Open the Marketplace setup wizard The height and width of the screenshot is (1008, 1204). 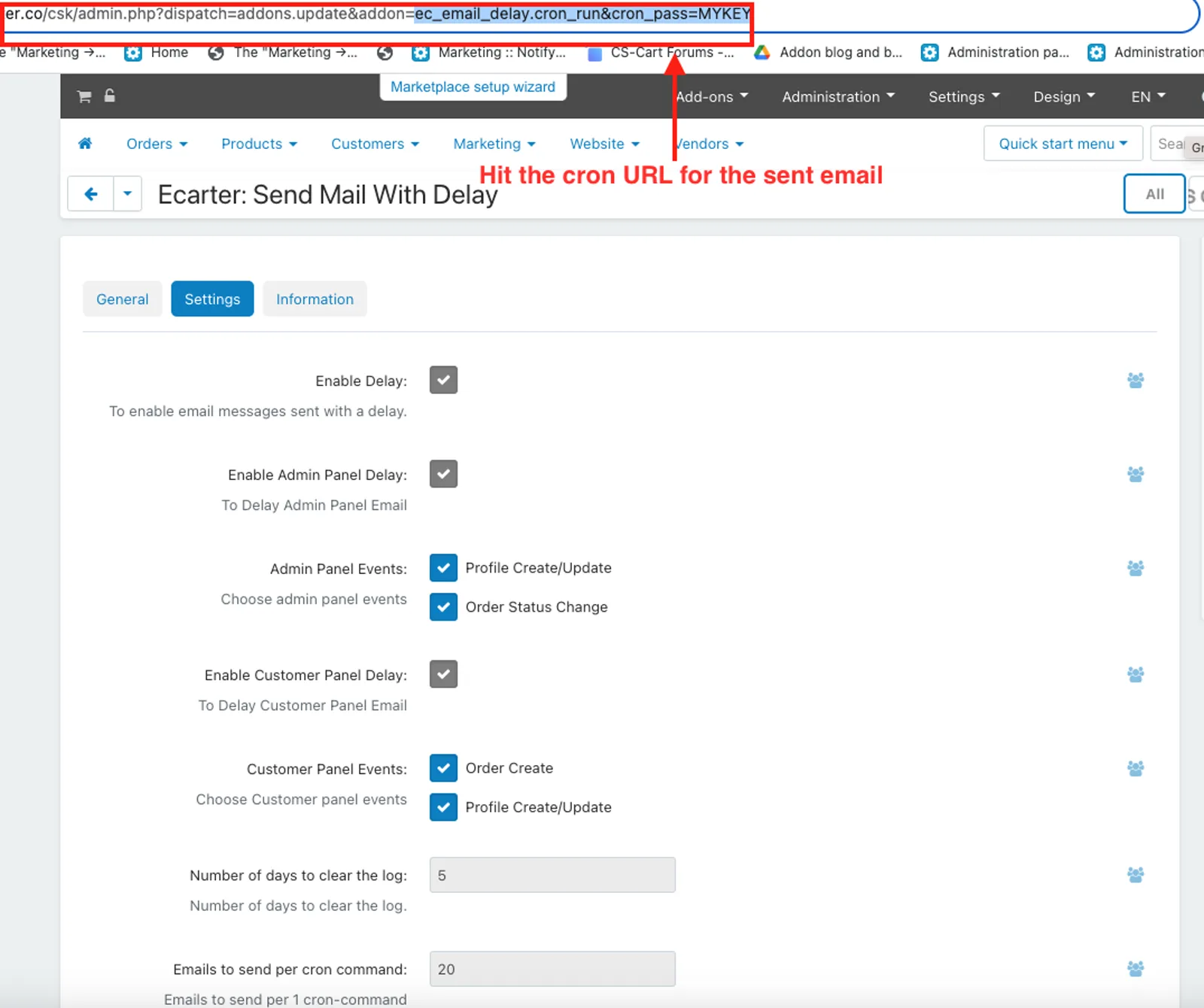(473, 87)
